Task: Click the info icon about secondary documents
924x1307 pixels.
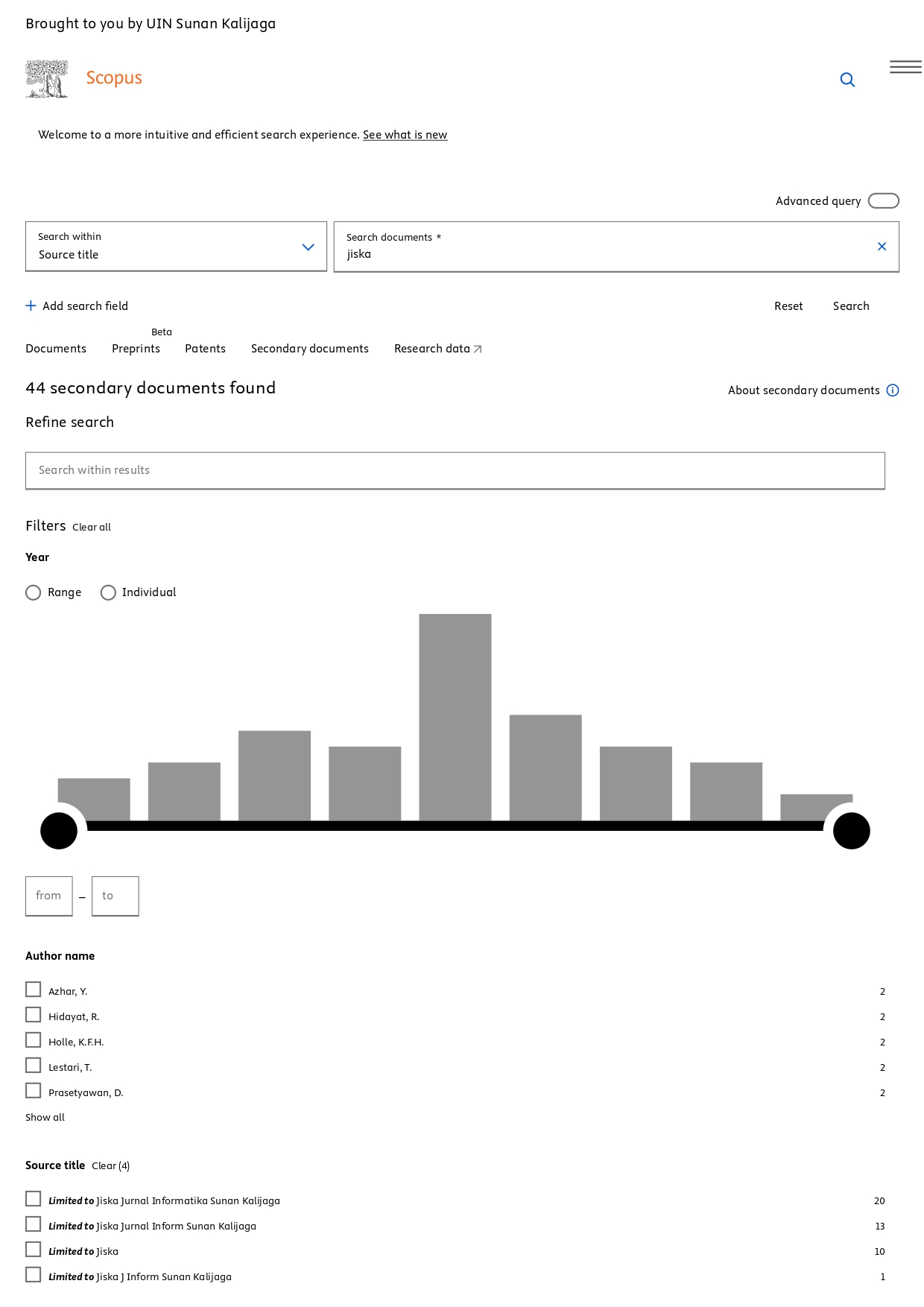Action: coord(893,390)
